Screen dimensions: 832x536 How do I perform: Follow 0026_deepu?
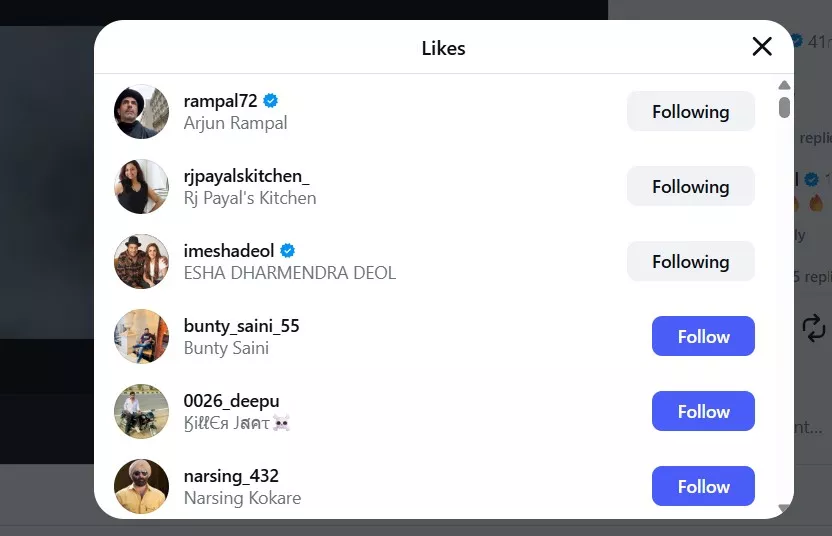point(703,412)
